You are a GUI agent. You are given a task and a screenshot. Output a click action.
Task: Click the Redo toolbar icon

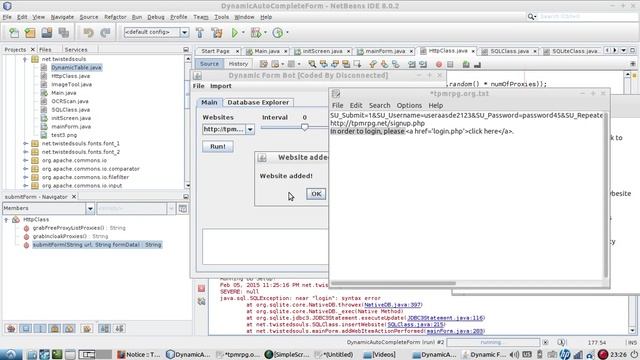click(105, 33)
